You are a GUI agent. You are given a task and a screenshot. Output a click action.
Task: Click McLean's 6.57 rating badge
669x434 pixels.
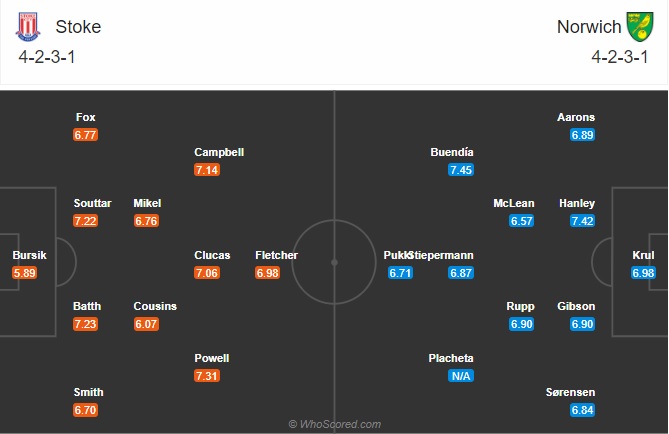pyautogui.click(x=521, y=221)
